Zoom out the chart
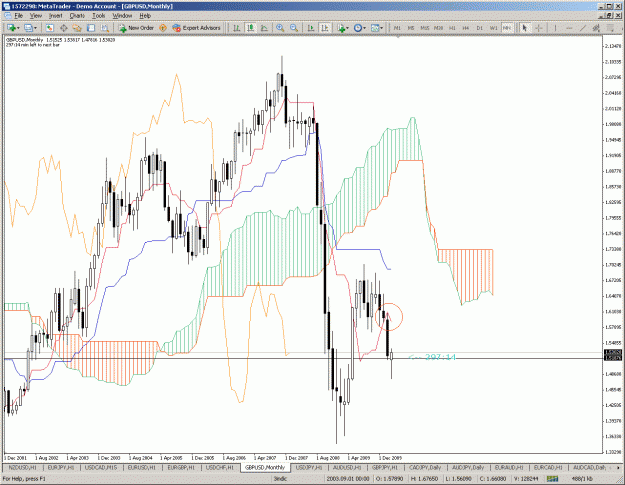Screen dimensions: 625x485 pos(294,28)
